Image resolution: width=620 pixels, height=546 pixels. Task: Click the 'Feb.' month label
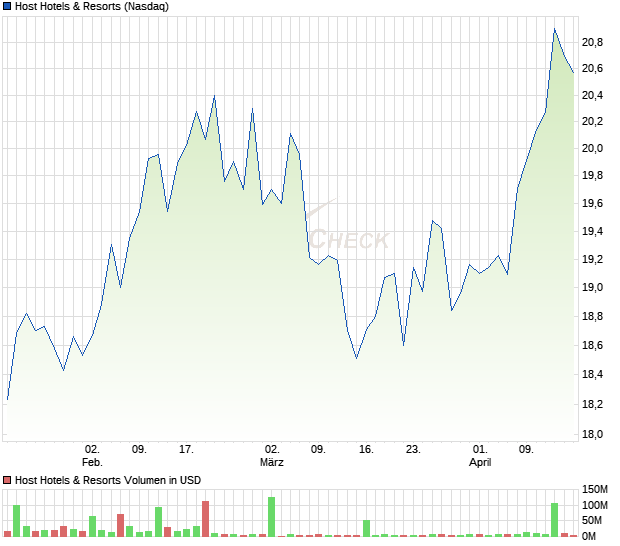click(92, 462)
